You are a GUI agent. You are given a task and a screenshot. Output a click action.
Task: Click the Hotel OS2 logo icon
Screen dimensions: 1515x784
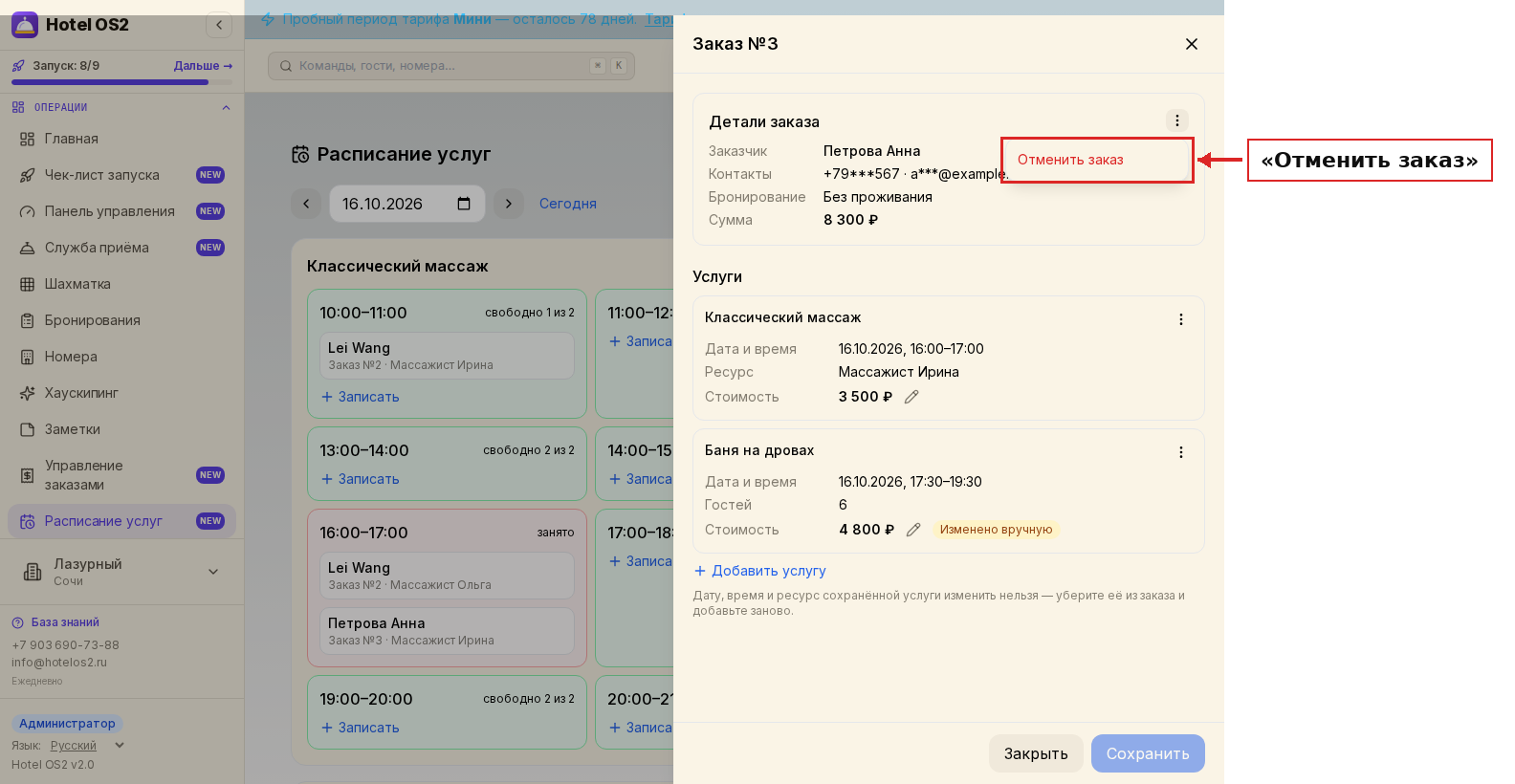25,25
